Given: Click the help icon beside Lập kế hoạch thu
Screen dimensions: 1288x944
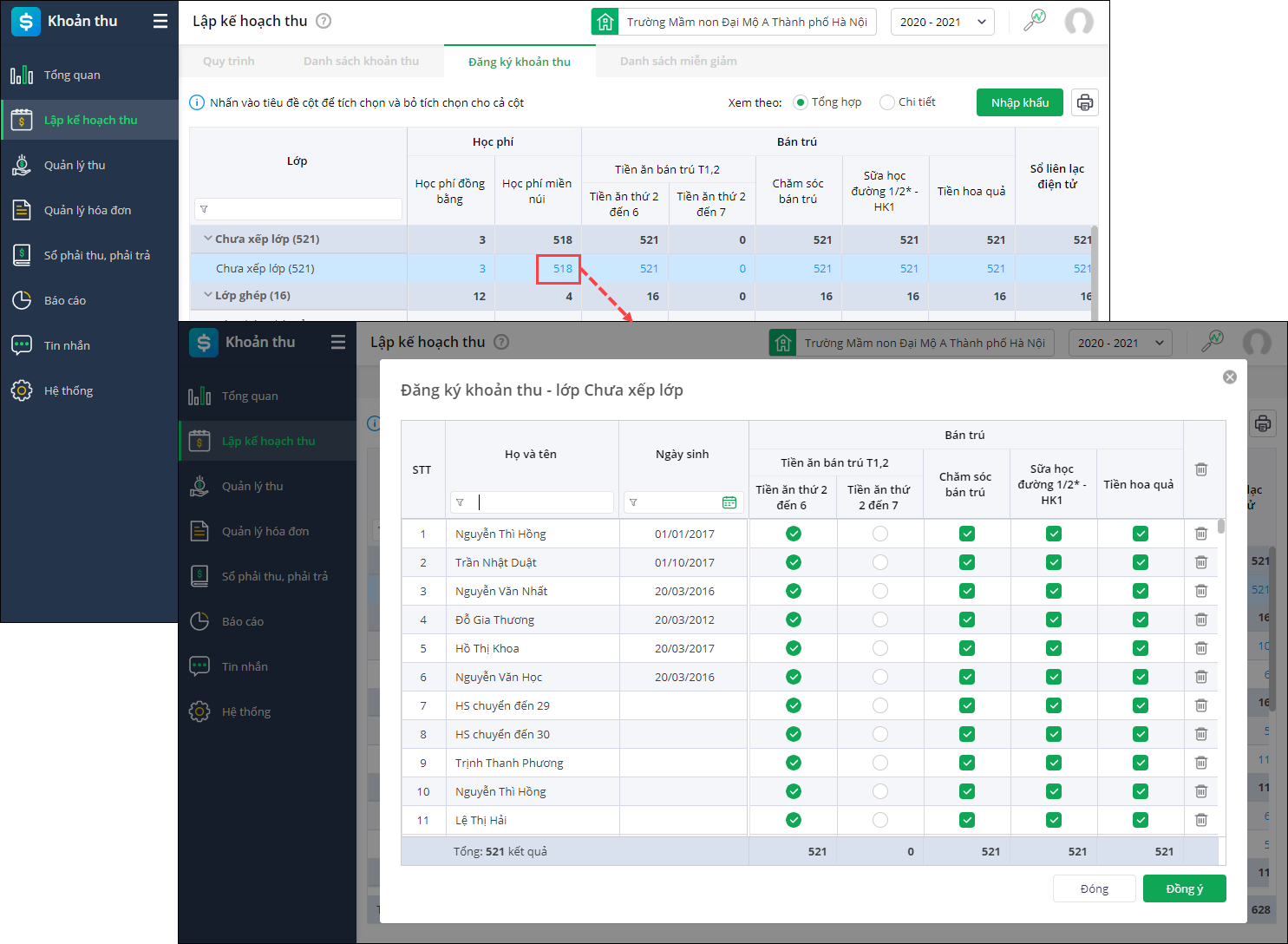Looking at the screenshot, I should [x=324, y=21].
